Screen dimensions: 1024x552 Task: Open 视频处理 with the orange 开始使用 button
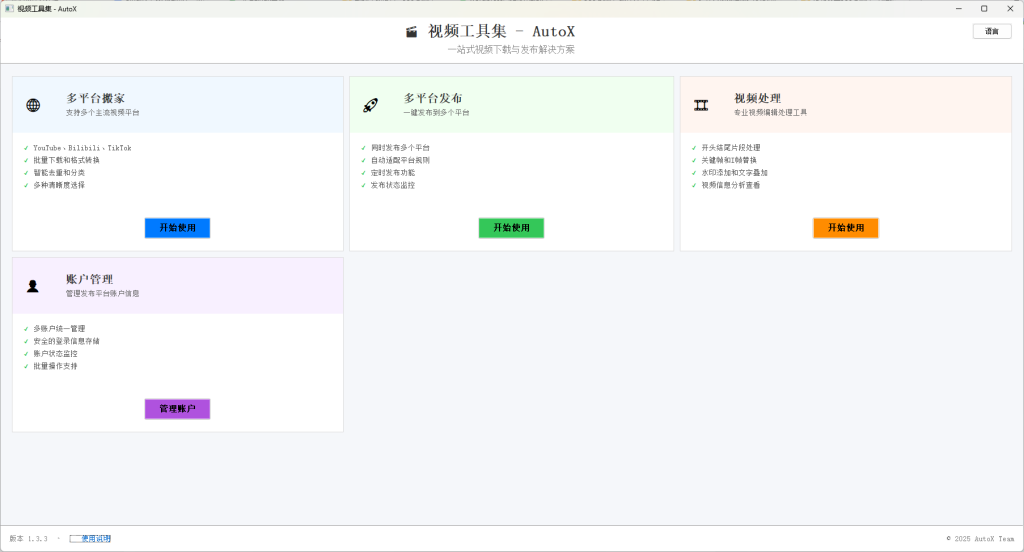(846, 228)
